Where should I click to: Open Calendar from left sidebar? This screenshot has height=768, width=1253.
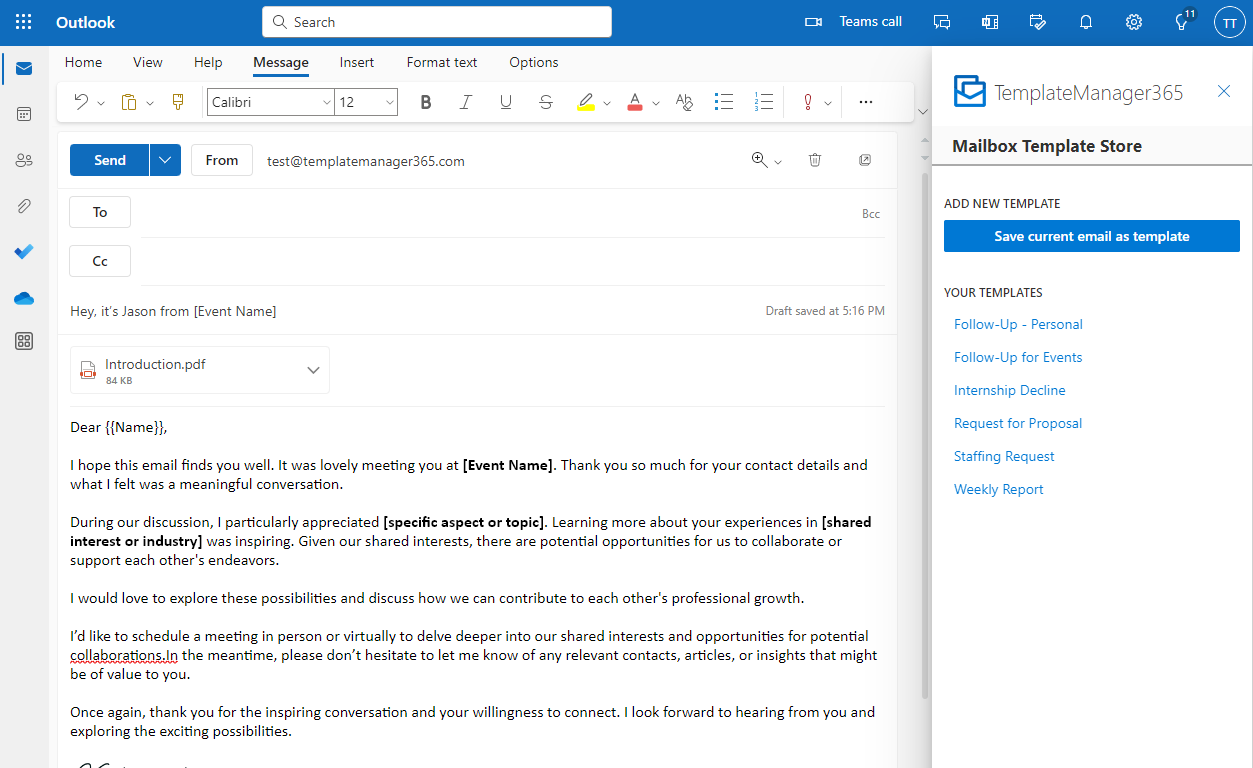coord(24,114)
